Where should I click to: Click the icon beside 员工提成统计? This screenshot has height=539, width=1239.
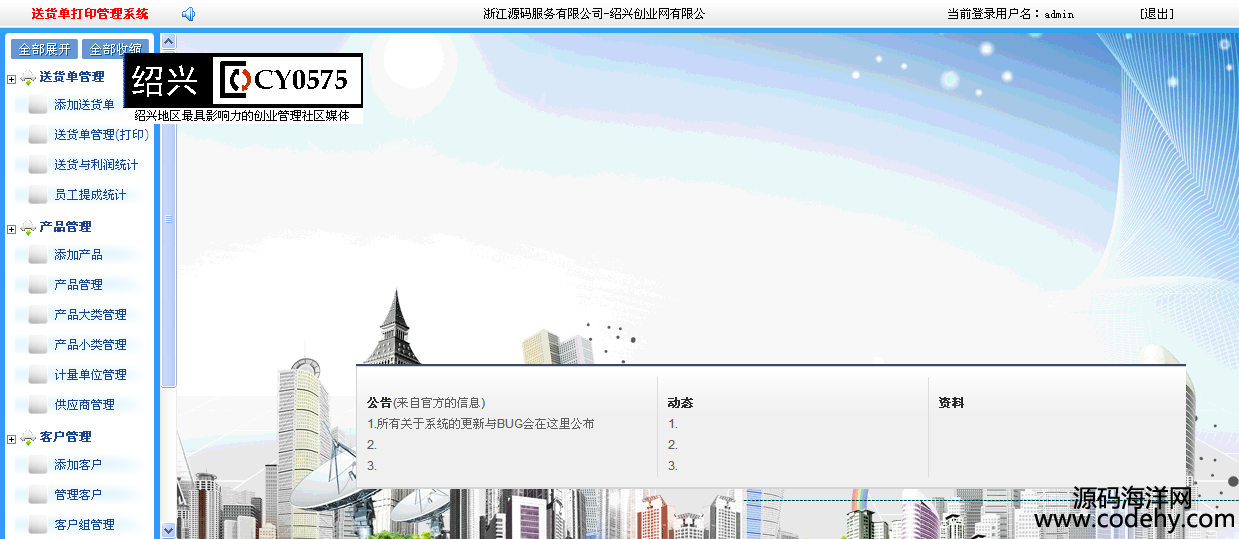[38, 195]
